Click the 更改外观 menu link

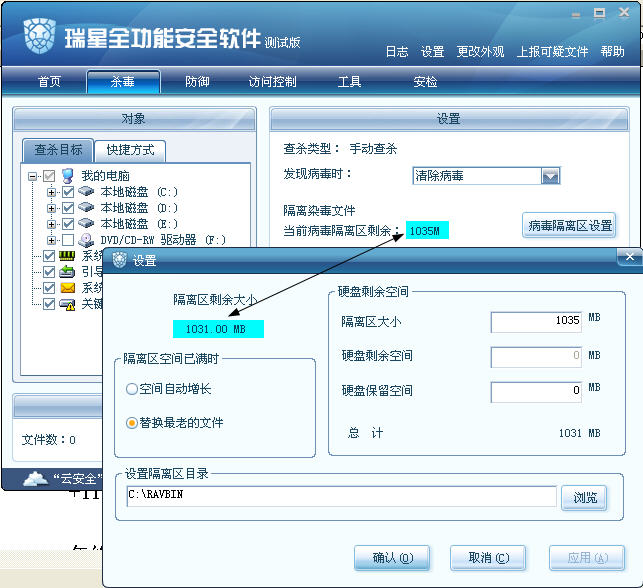[x=480, y=51]
